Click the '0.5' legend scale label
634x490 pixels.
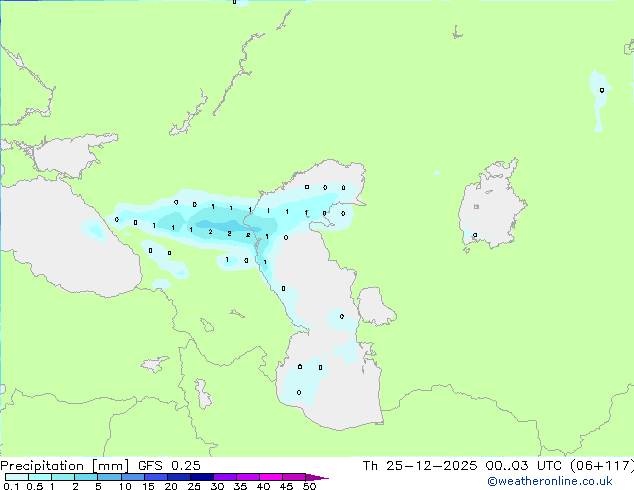click(x=35, y=486)
